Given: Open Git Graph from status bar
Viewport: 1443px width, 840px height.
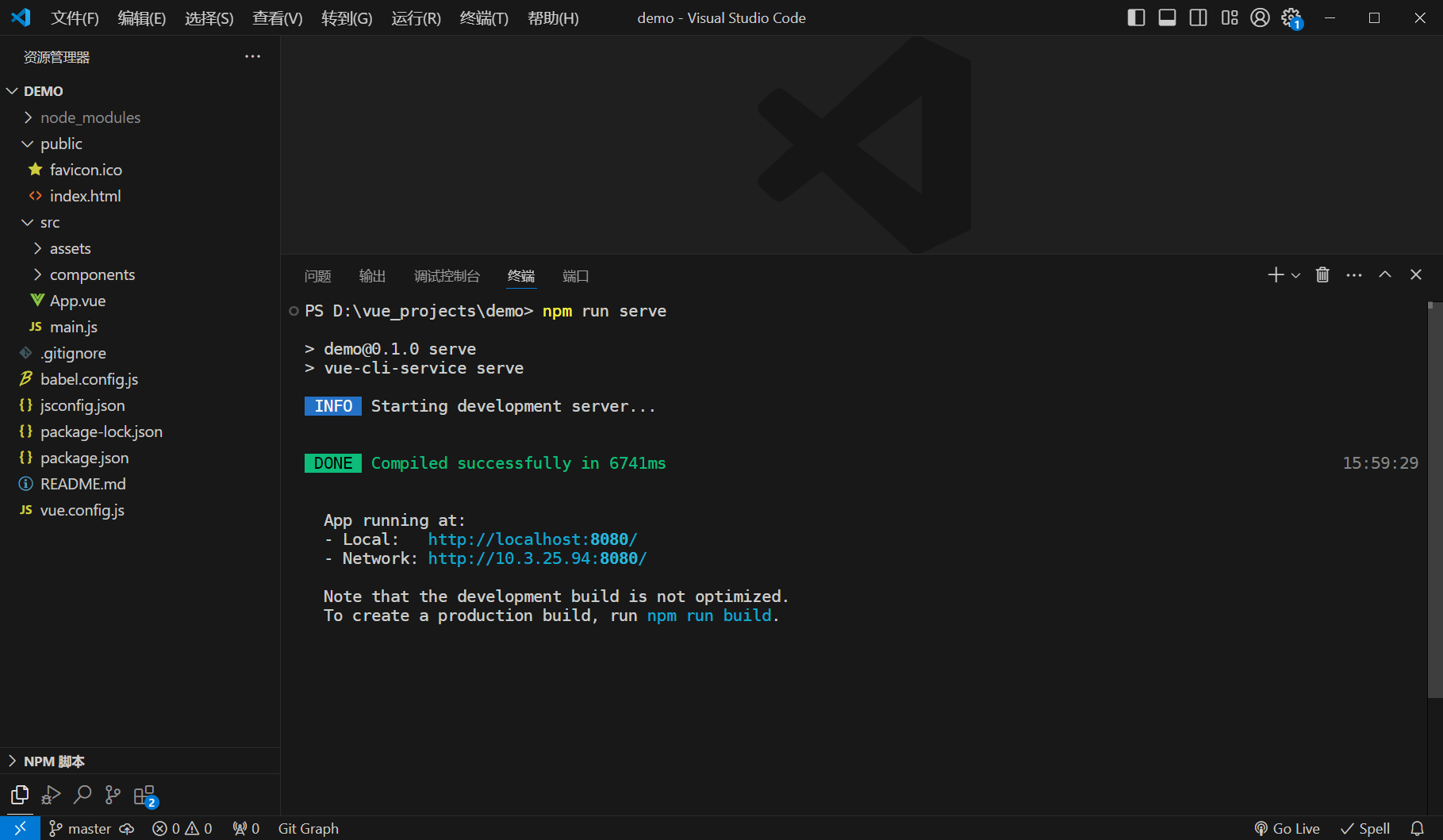Looking at the screenshot, I should point(309,828).
